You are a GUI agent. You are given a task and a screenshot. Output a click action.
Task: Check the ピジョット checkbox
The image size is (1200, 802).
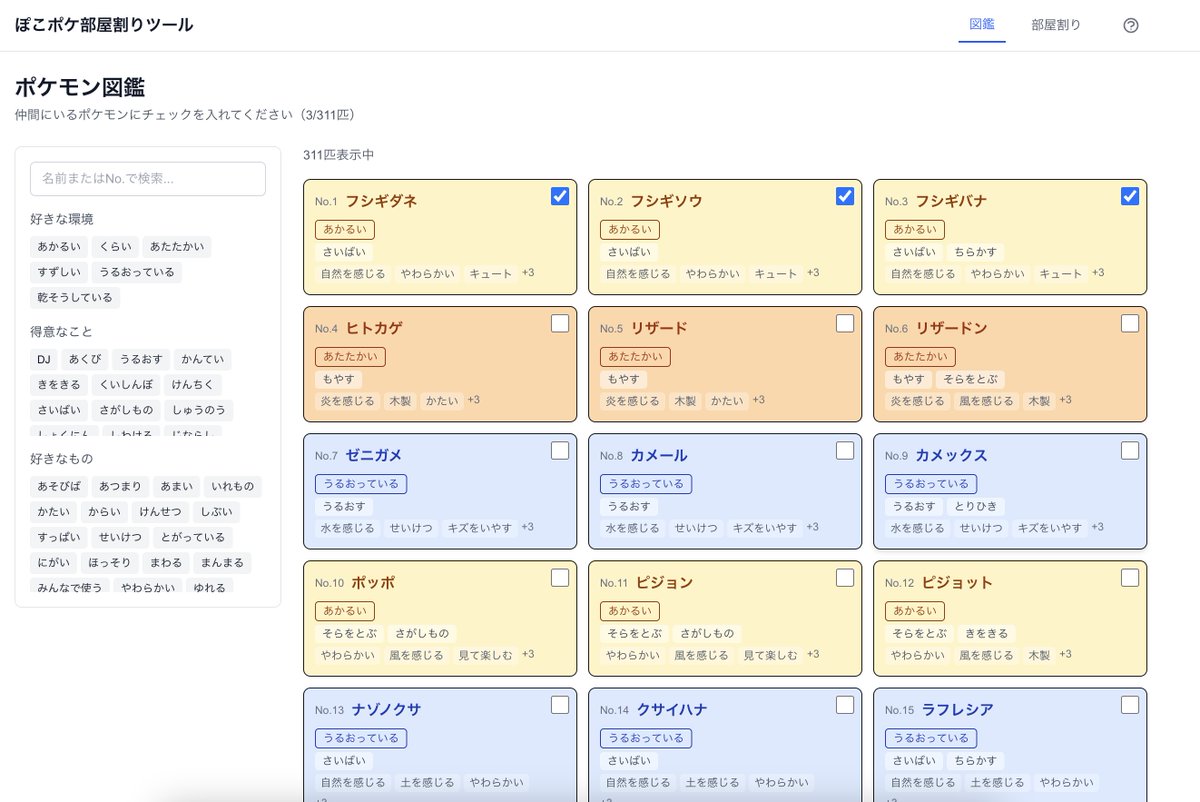[1130, 577]
